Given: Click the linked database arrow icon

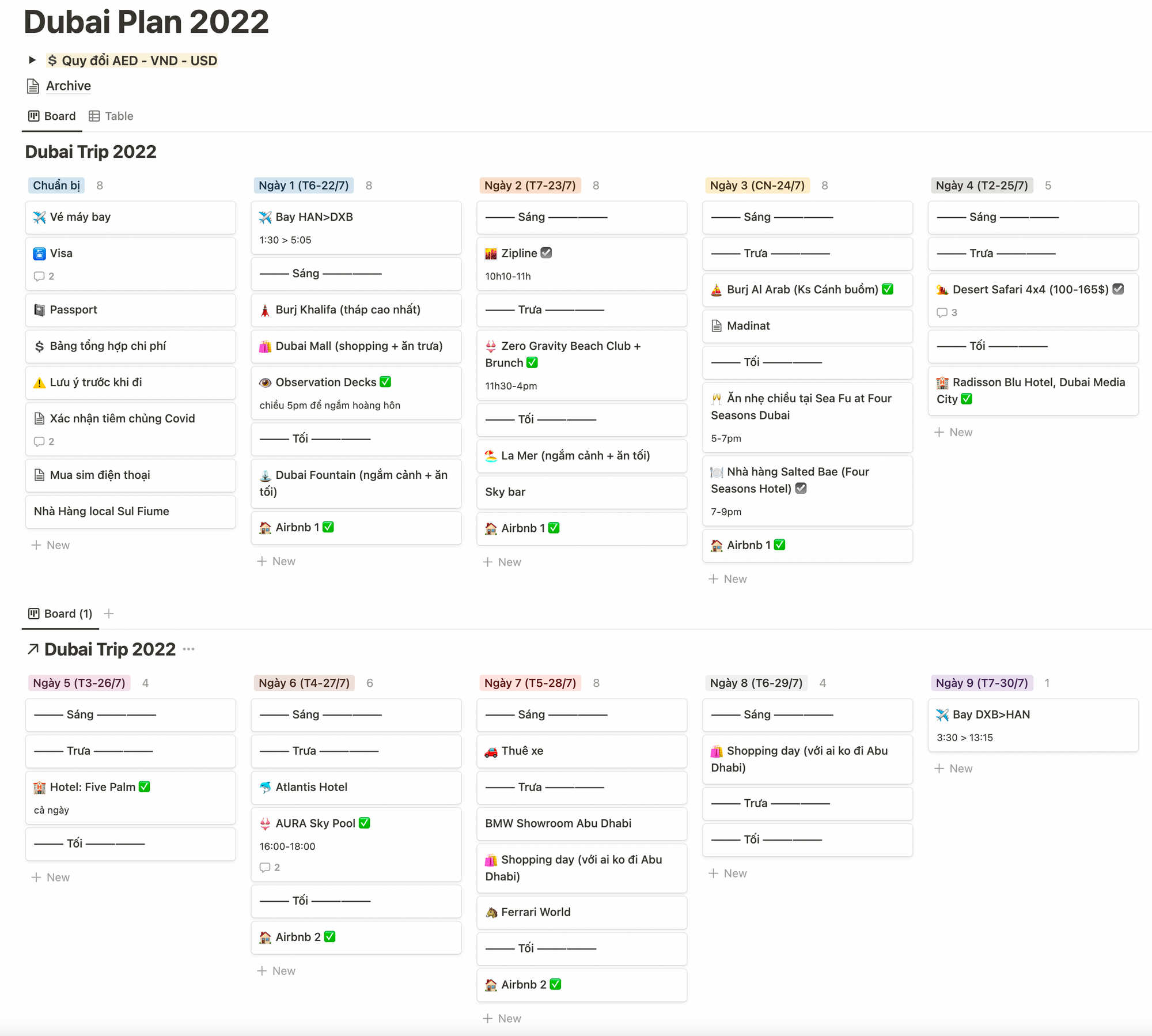Looking at the screenshot, I should tap(33, 649).
